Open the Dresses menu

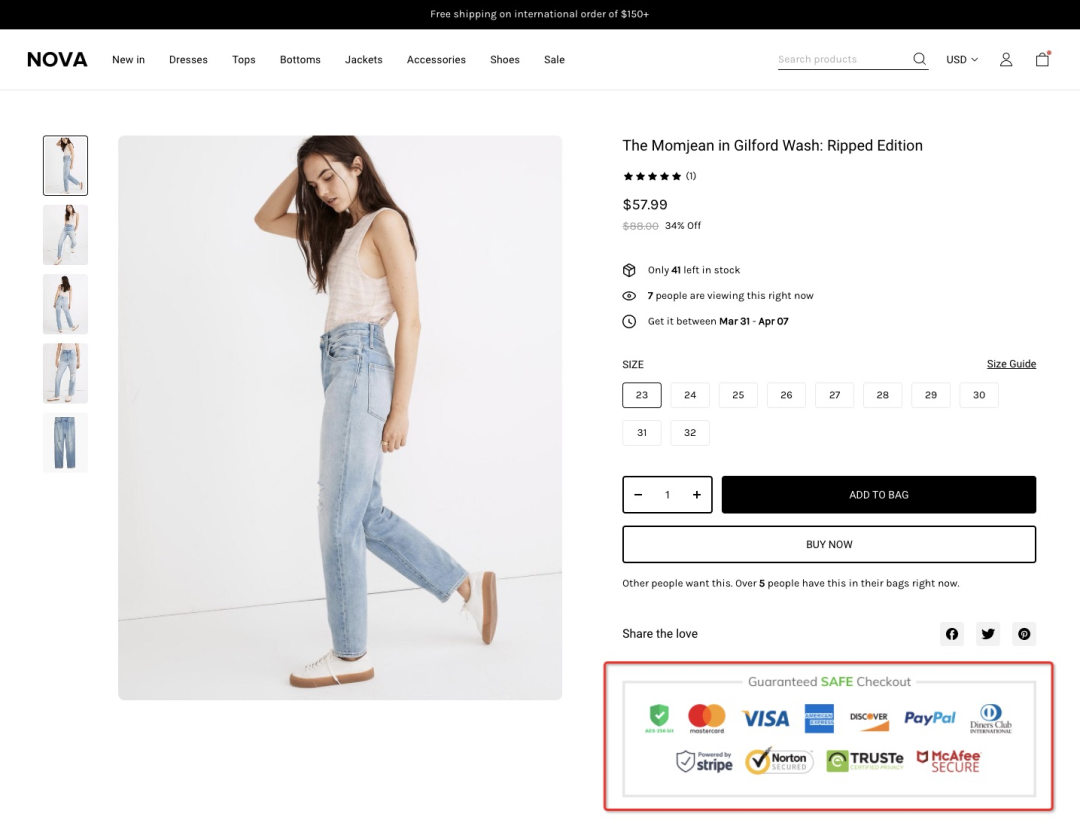(188, 59)
